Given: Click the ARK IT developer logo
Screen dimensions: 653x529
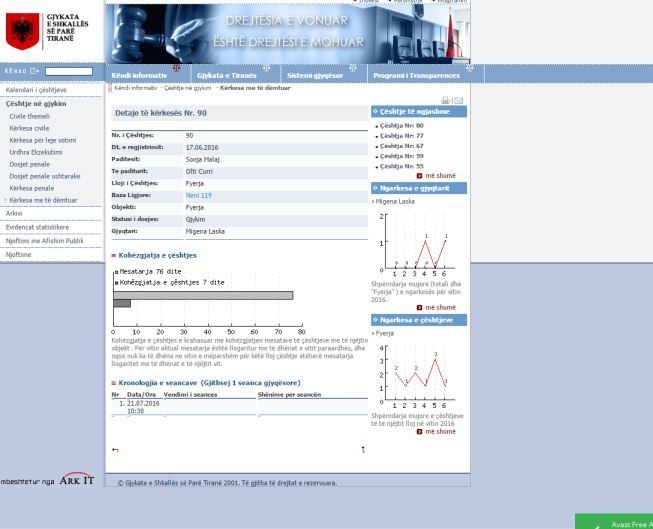Looking at the screenshot, I should (77, 479).
